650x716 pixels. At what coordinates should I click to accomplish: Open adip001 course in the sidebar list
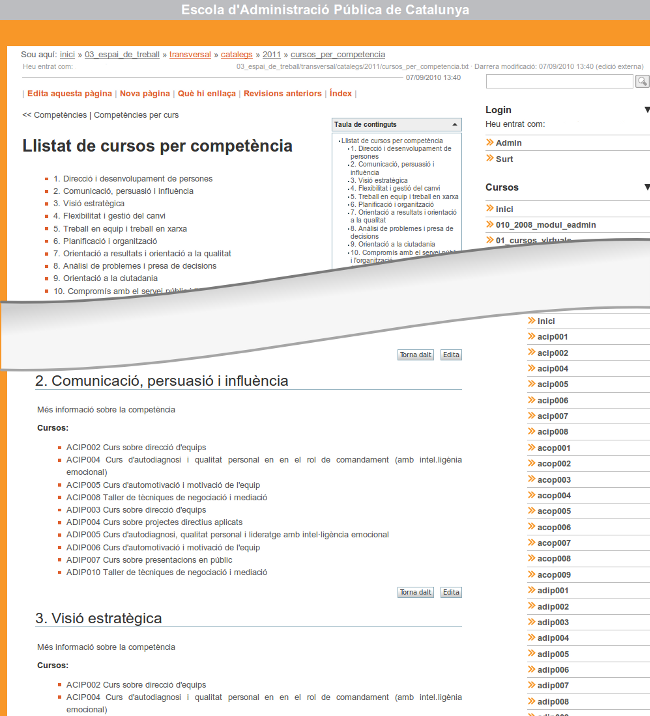click(553, 591)
